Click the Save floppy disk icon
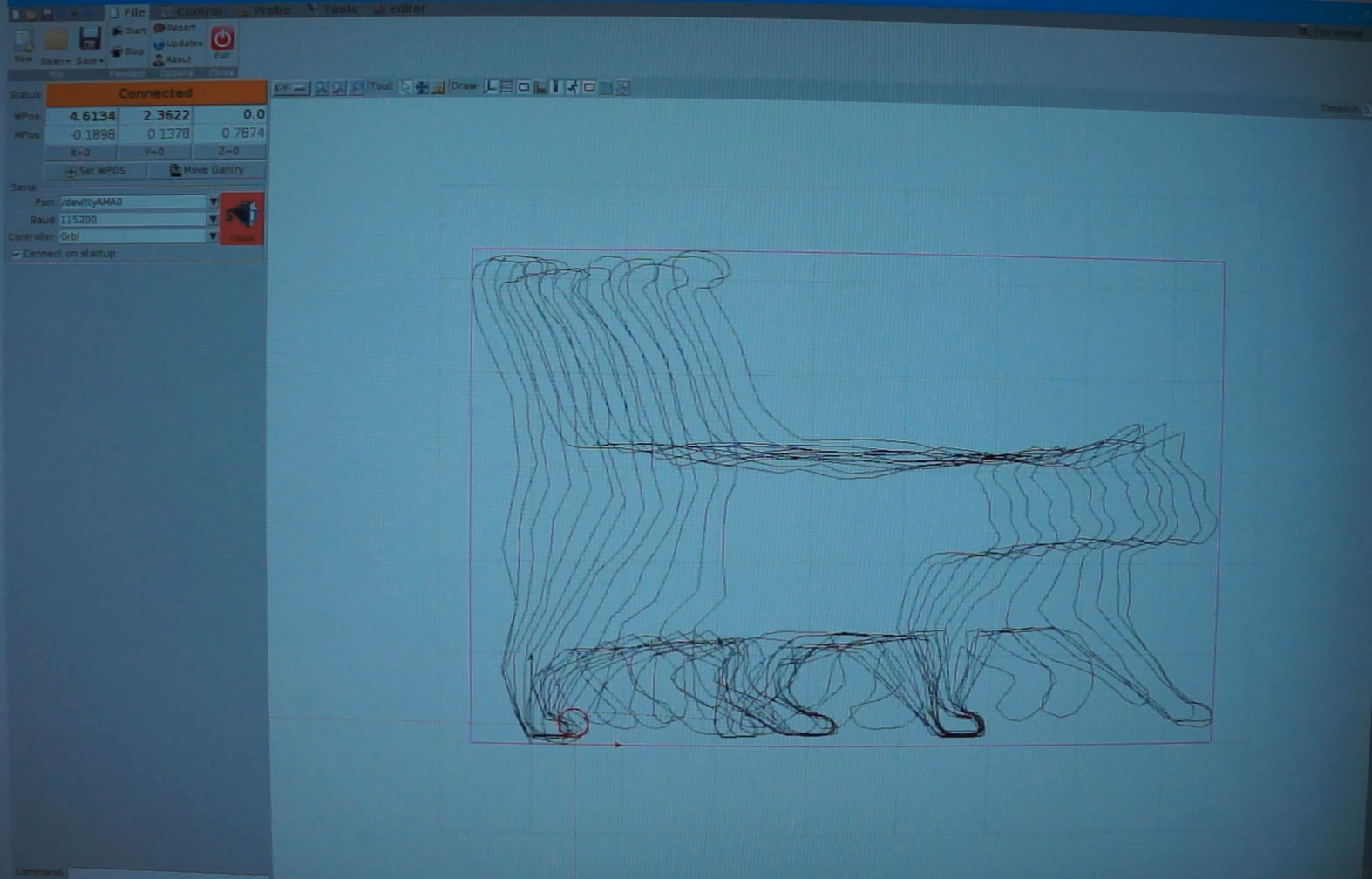Viewport: 1372px width, 879px height. 89,39
